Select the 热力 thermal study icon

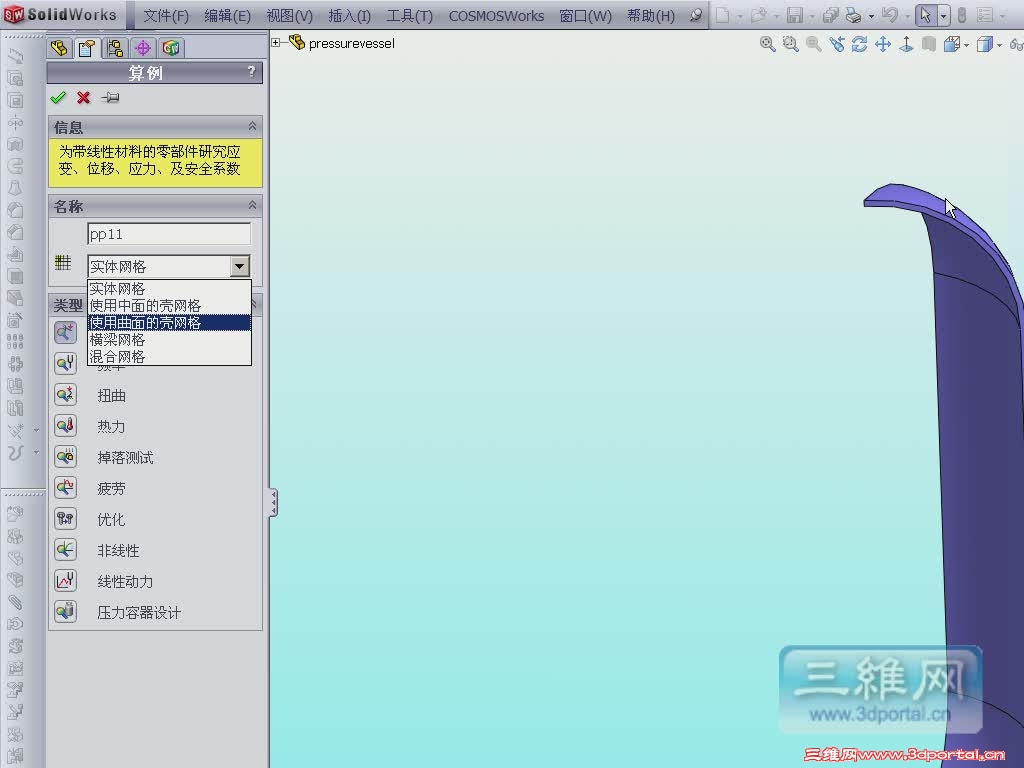point(65,425)
